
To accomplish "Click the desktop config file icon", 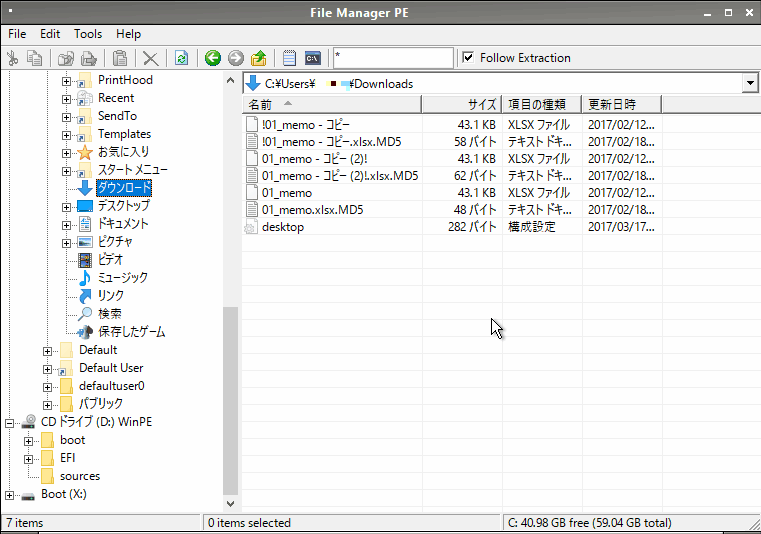I will pyautogui.click(x=251, y=227).
